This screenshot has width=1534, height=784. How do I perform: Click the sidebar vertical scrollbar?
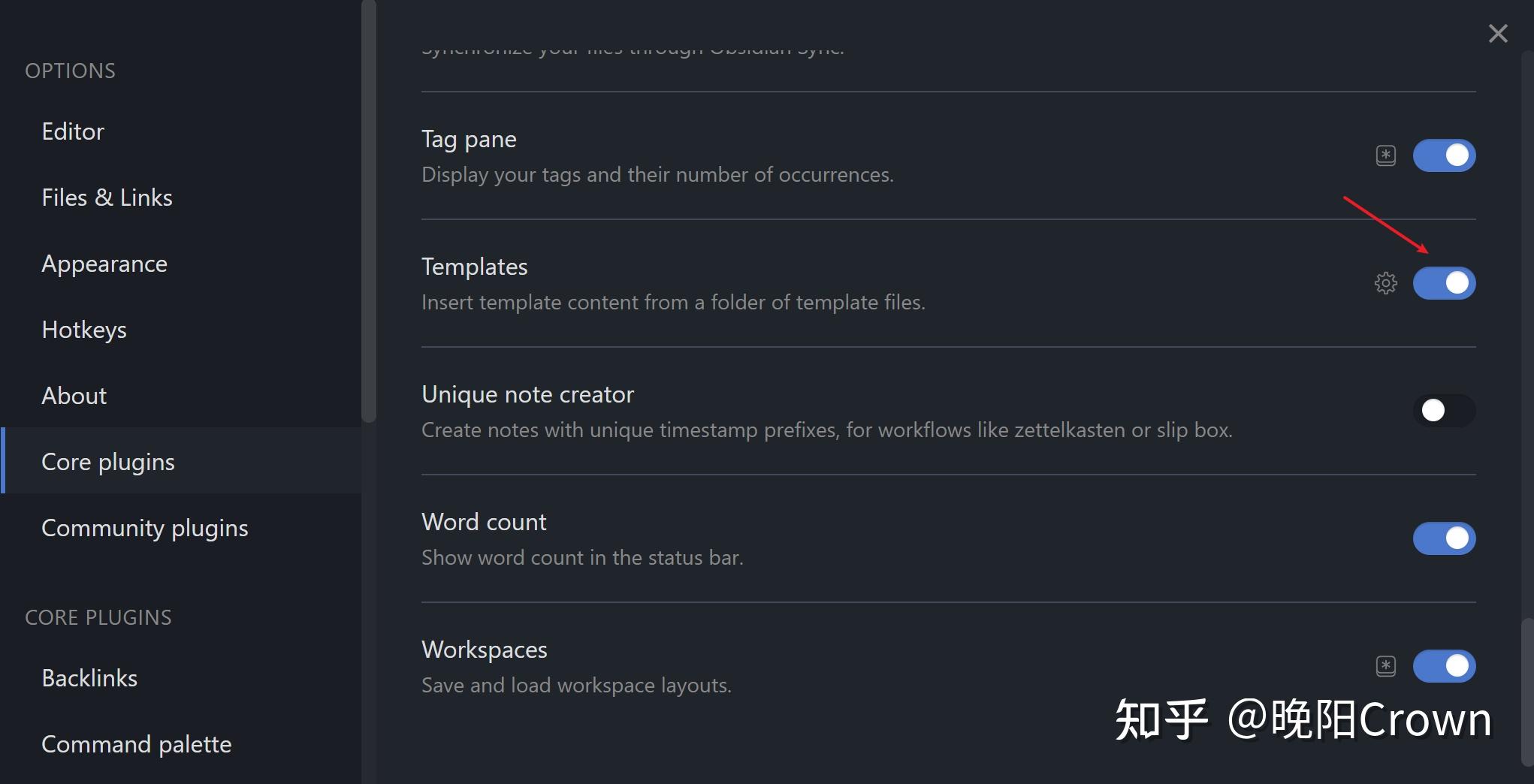368,211
